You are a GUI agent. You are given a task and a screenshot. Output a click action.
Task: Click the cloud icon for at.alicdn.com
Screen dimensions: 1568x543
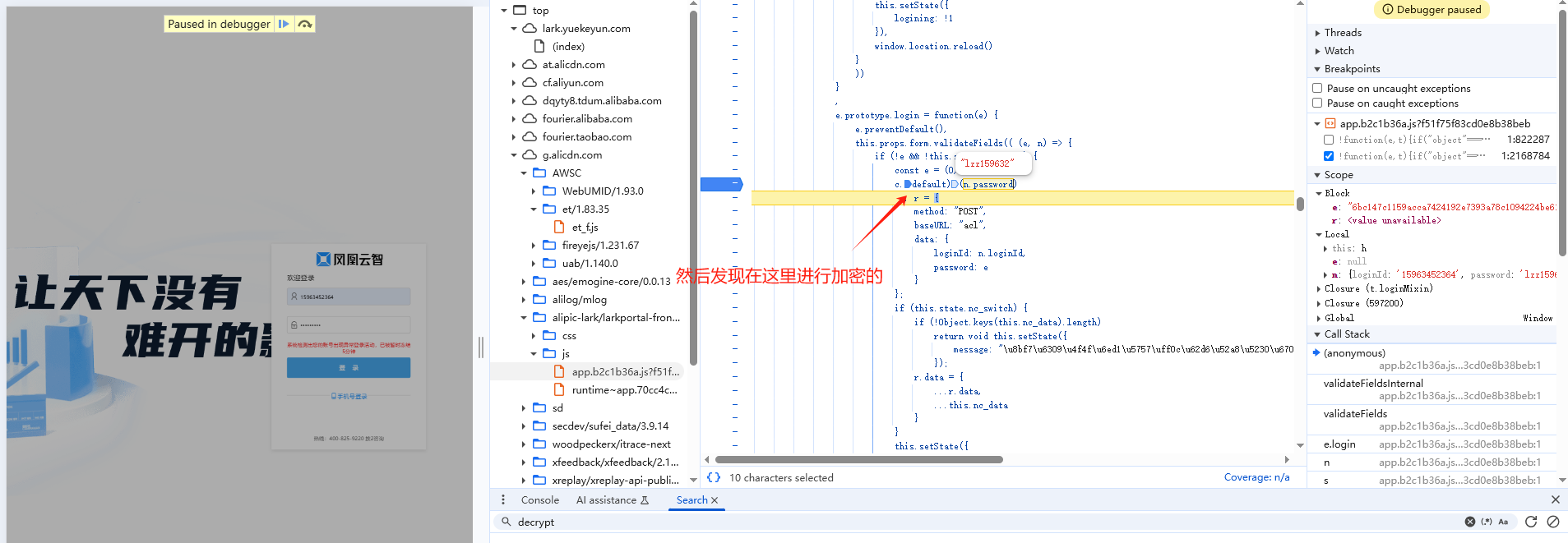click(x=530, y=64)
